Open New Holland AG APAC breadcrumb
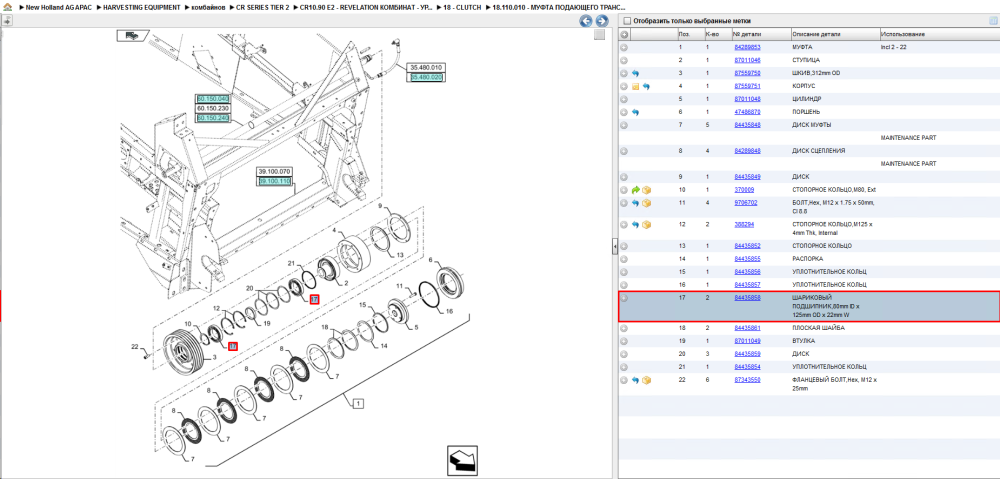This screenshot has height=479, width=1000. coord(57,7)
